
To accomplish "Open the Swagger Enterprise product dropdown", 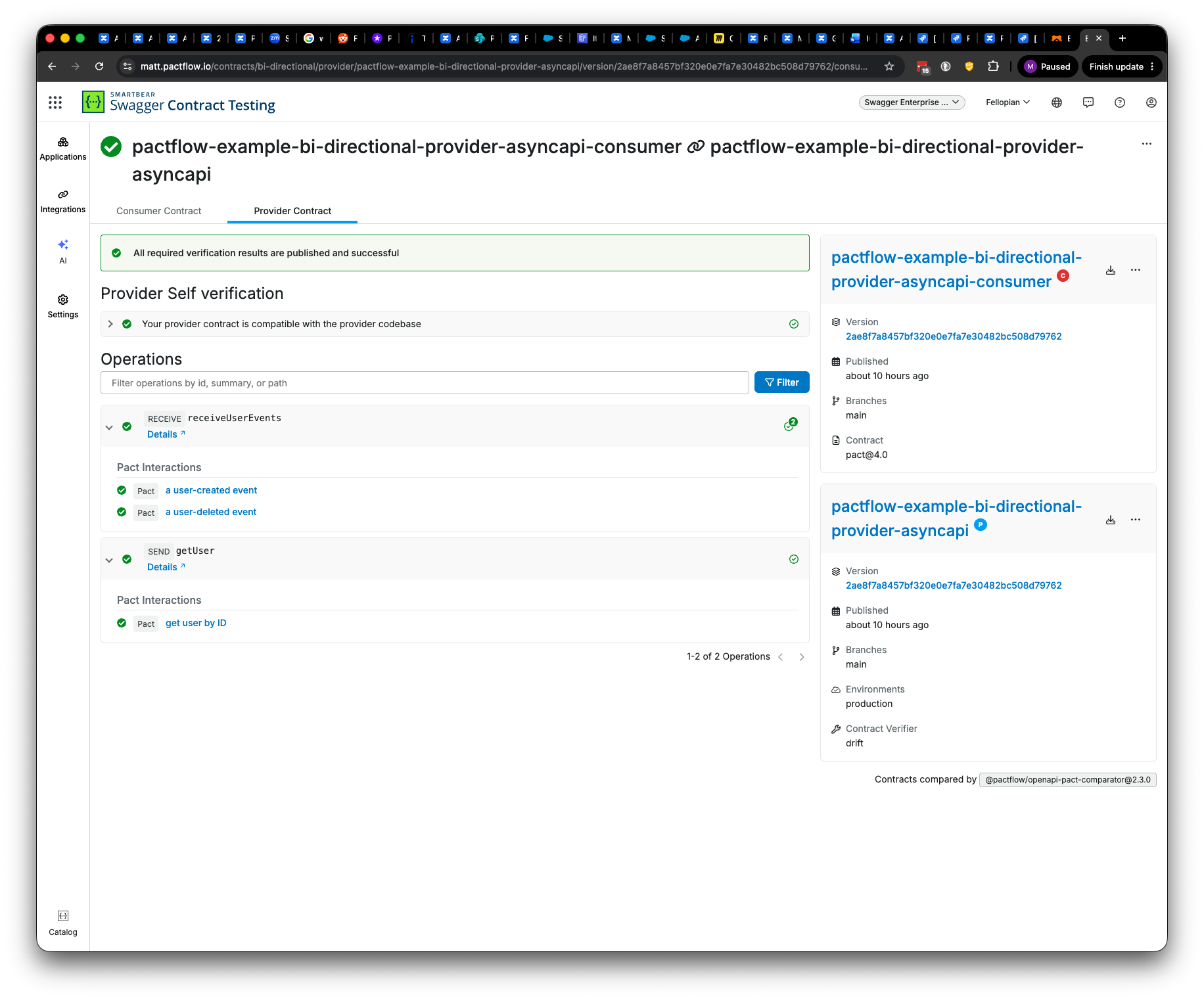I will (912, 102).
